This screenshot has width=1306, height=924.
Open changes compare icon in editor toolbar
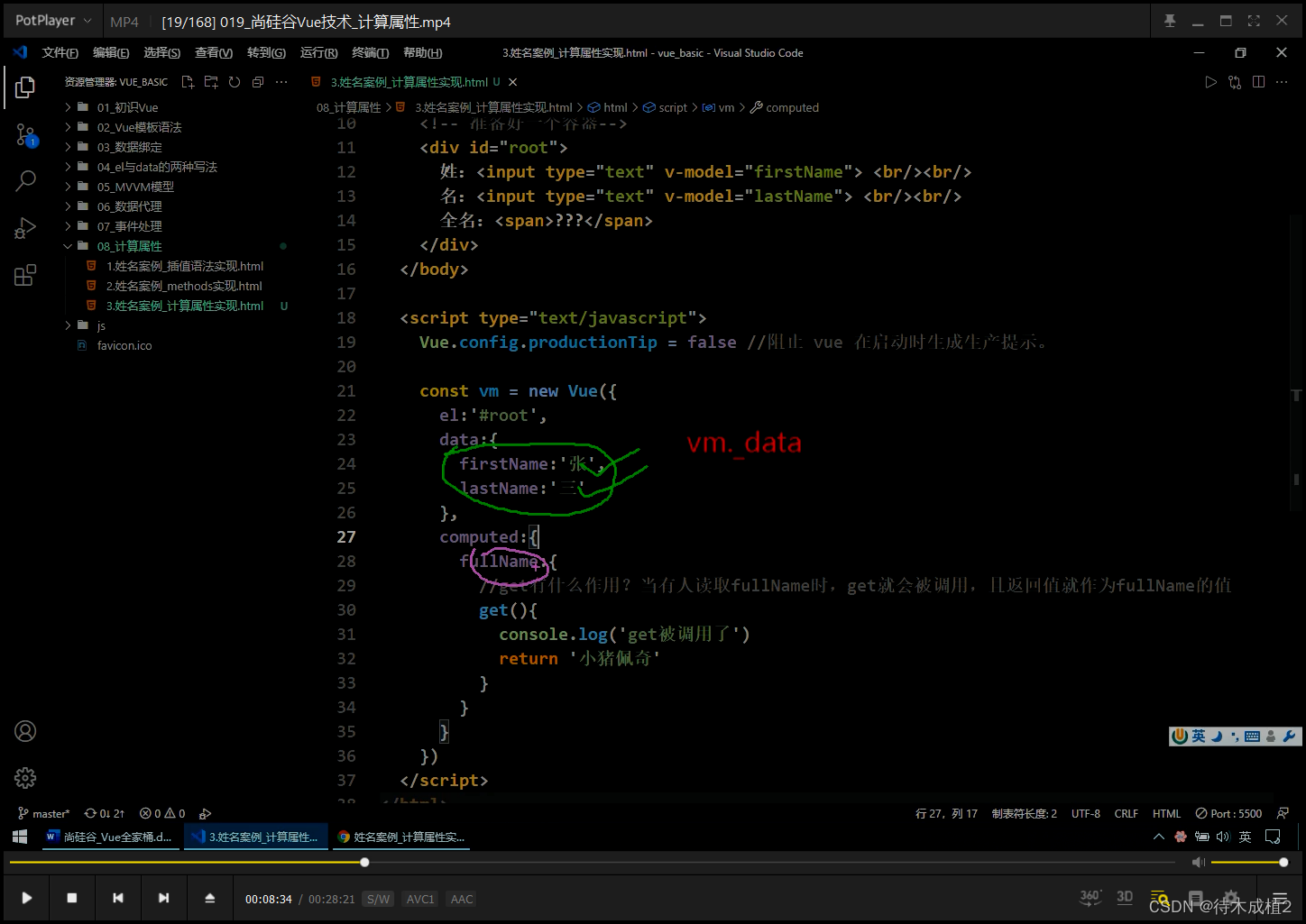click(x=1235, y=82)
